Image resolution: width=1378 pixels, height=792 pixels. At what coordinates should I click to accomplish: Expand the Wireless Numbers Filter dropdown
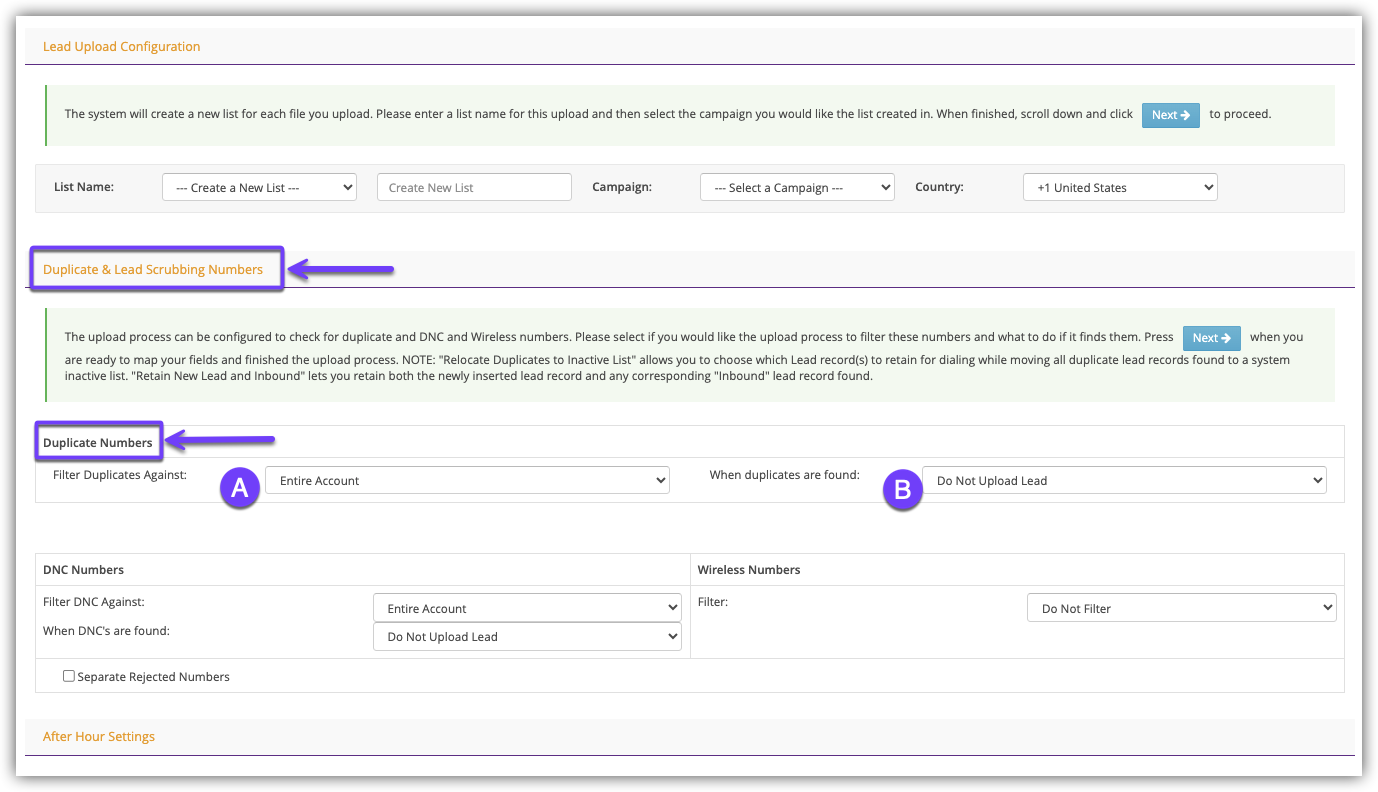pos(1181,608)
